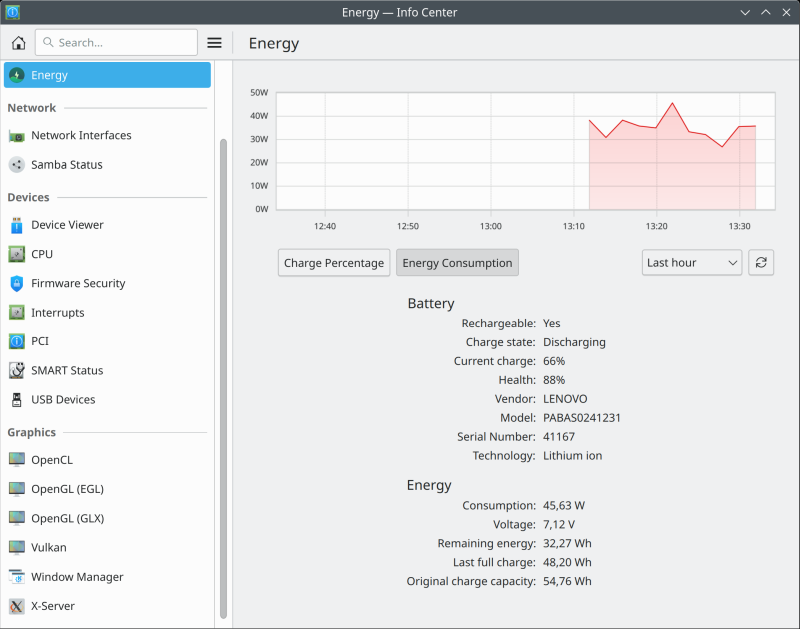
Task: Refresh the energy consumption chart
Action: pyautogui.click(x=760, y=262)
